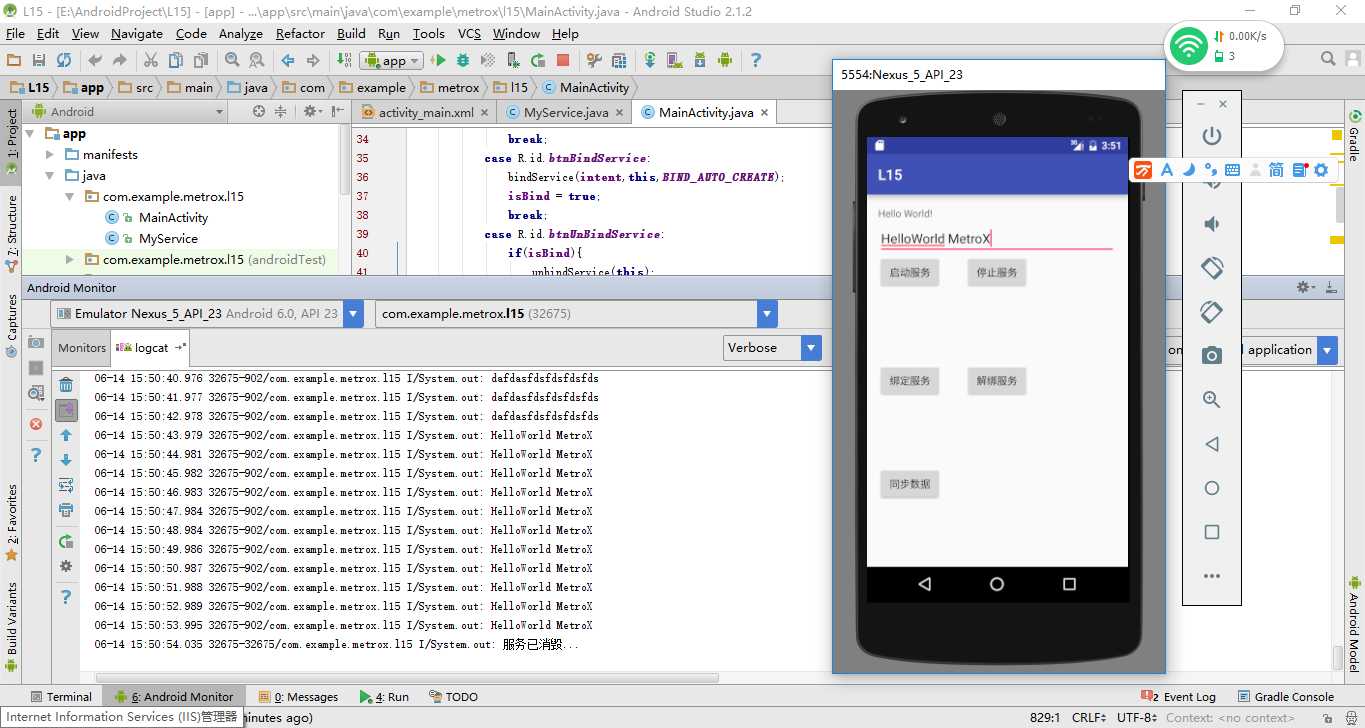This screenshot has width=1365, height=728.
Task: Click the red Stop icon
Action: click(563, 60)
